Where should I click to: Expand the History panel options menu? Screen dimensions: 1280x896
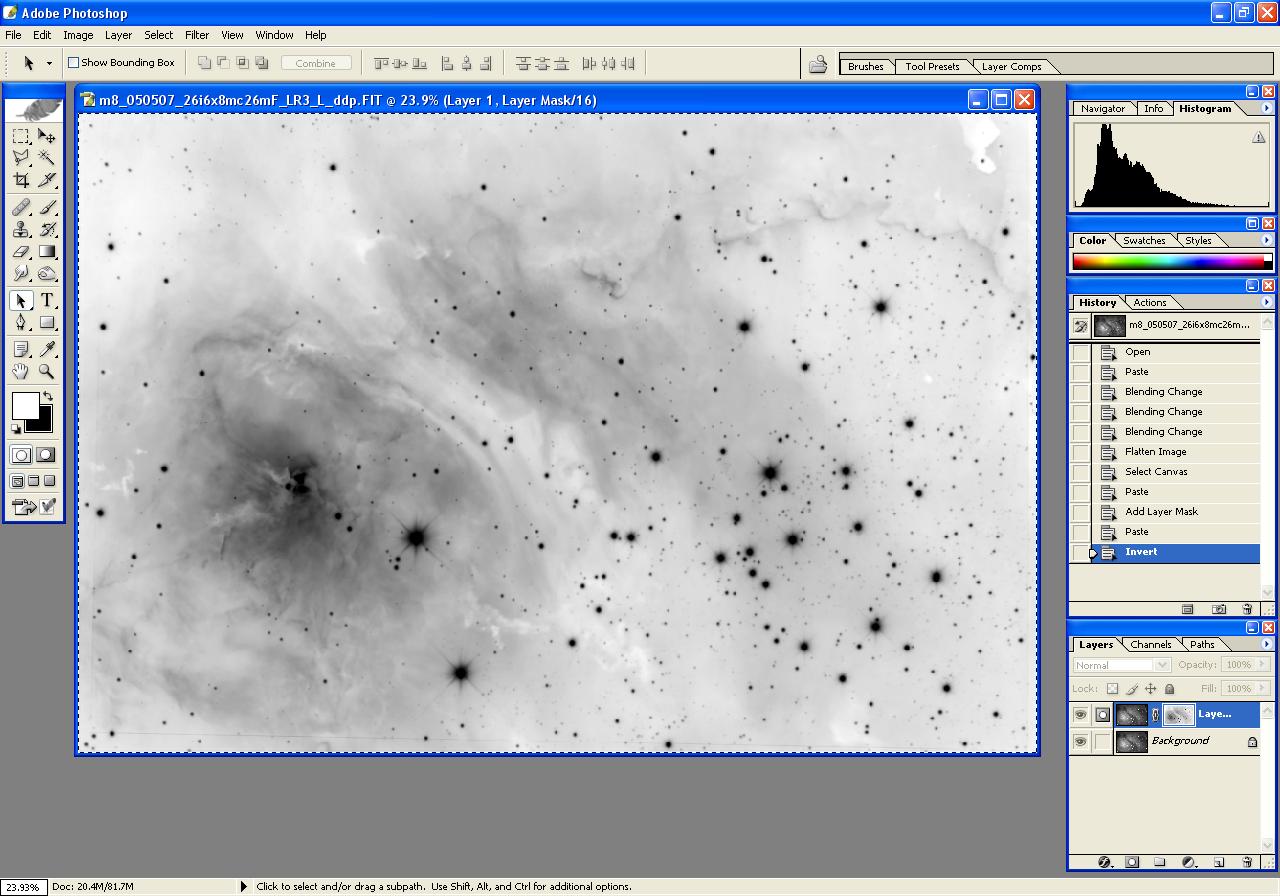tap(1266, 302)
